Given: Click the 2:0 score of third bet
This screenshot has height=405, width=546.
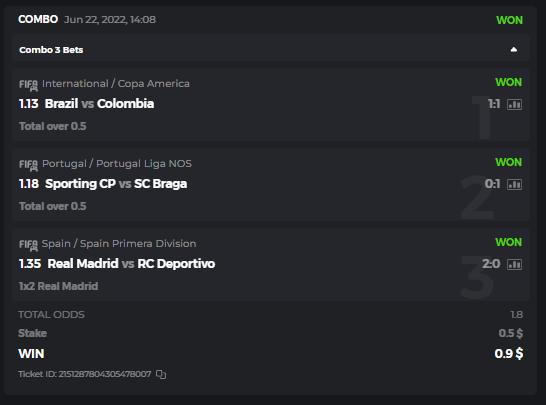Looking at the screenshot, I should click(491, 264).
